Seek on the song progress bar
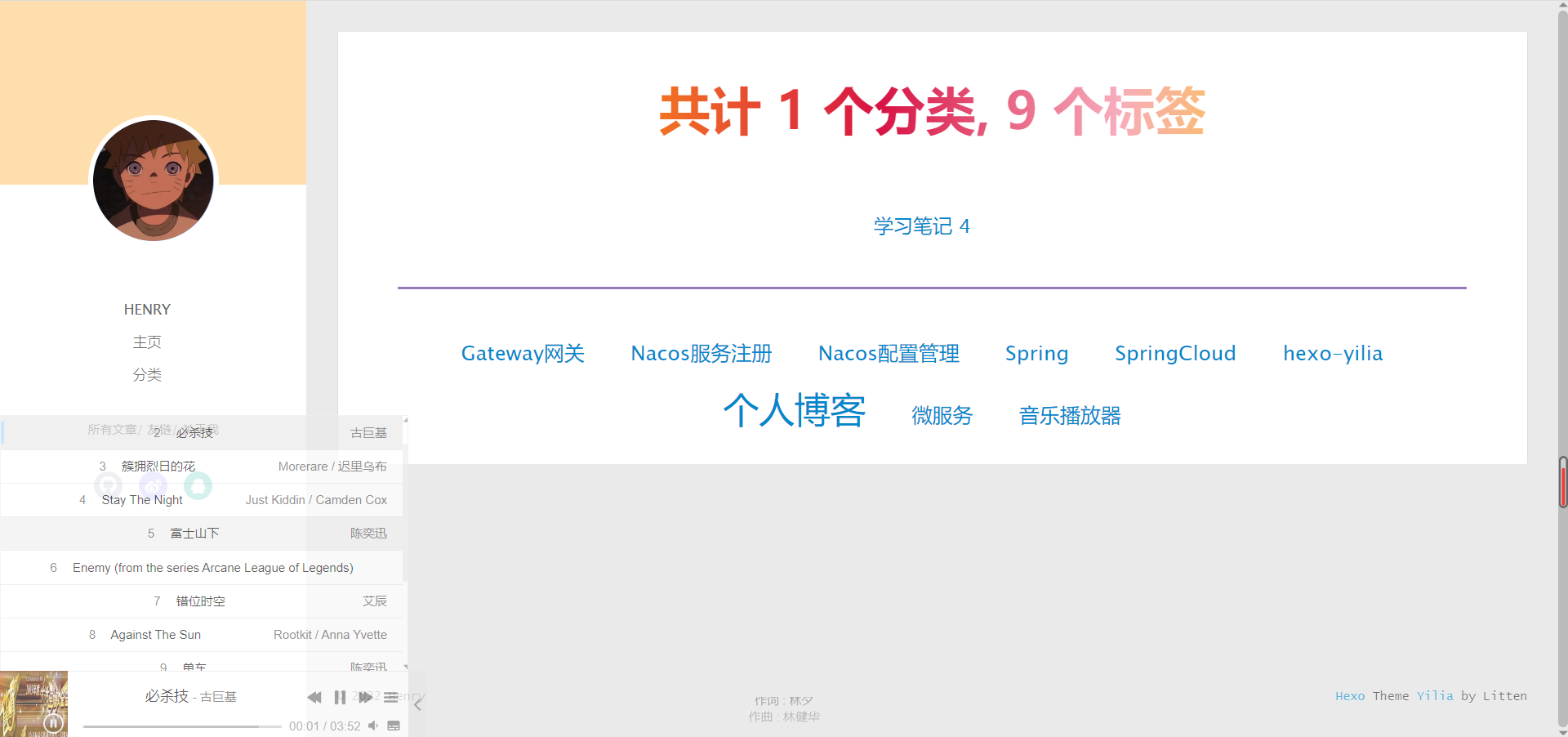The image size is (1568, 737). tap(181, 726)
